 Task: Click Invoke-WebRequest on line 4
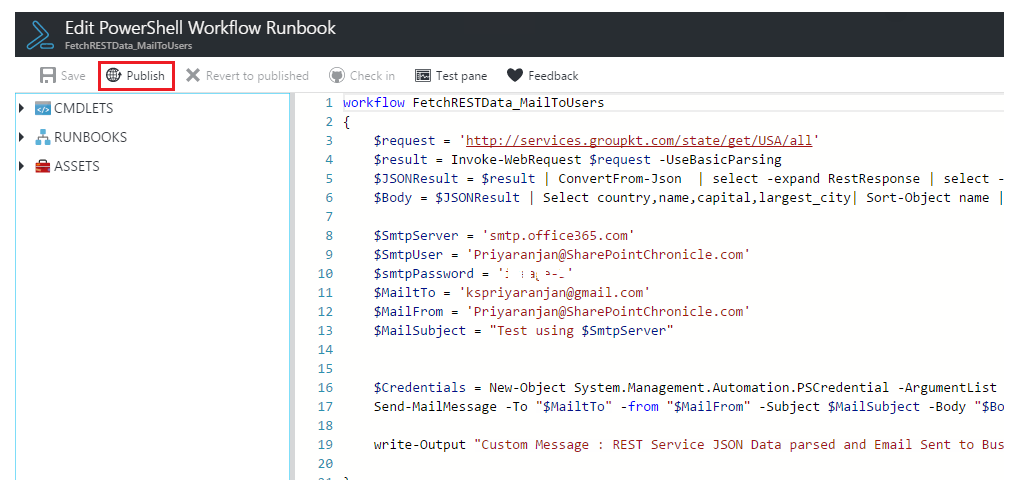point(516,160)
